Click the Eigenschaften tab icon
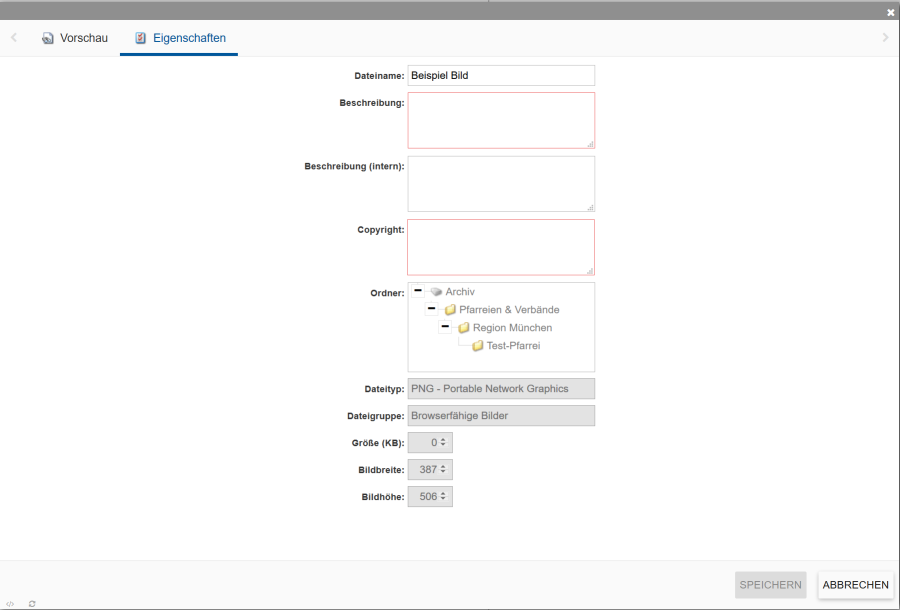This screenshot has width=900, height=610. 141,39
